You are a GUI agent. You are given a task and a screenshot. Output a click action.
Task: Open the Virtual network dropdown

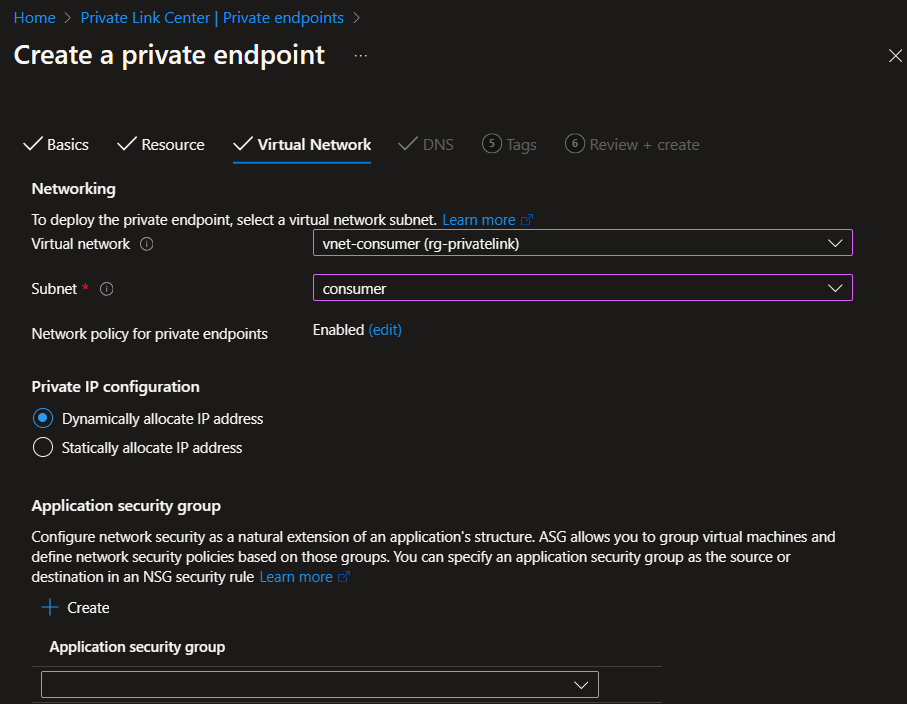pyautogui.click(x=582, y=243)
